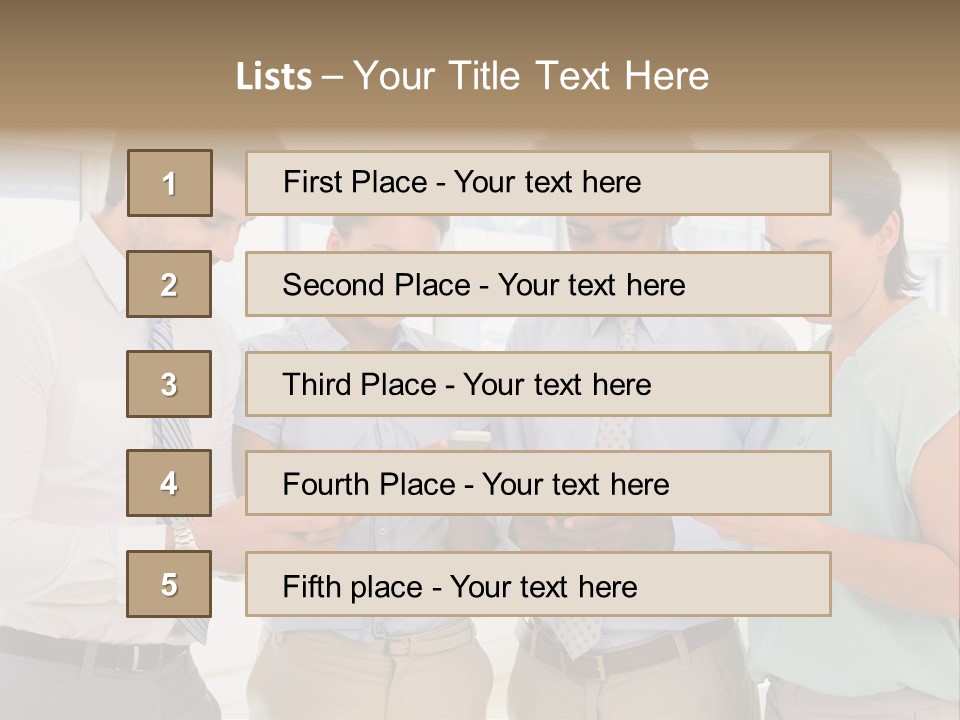960x720 pixels.
Task: Select the First Place text box
Action: tap(538, 183)
